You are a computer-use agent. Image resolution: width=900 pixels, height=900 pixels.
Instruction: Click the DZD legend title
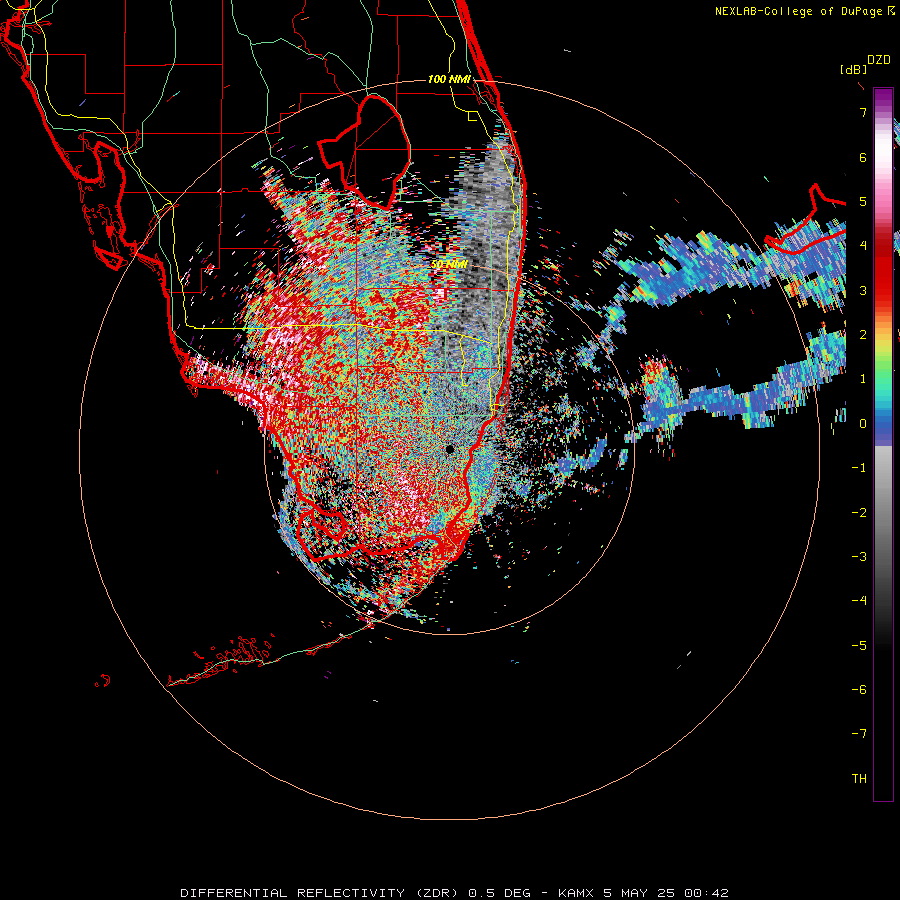[x=879, y=60]
